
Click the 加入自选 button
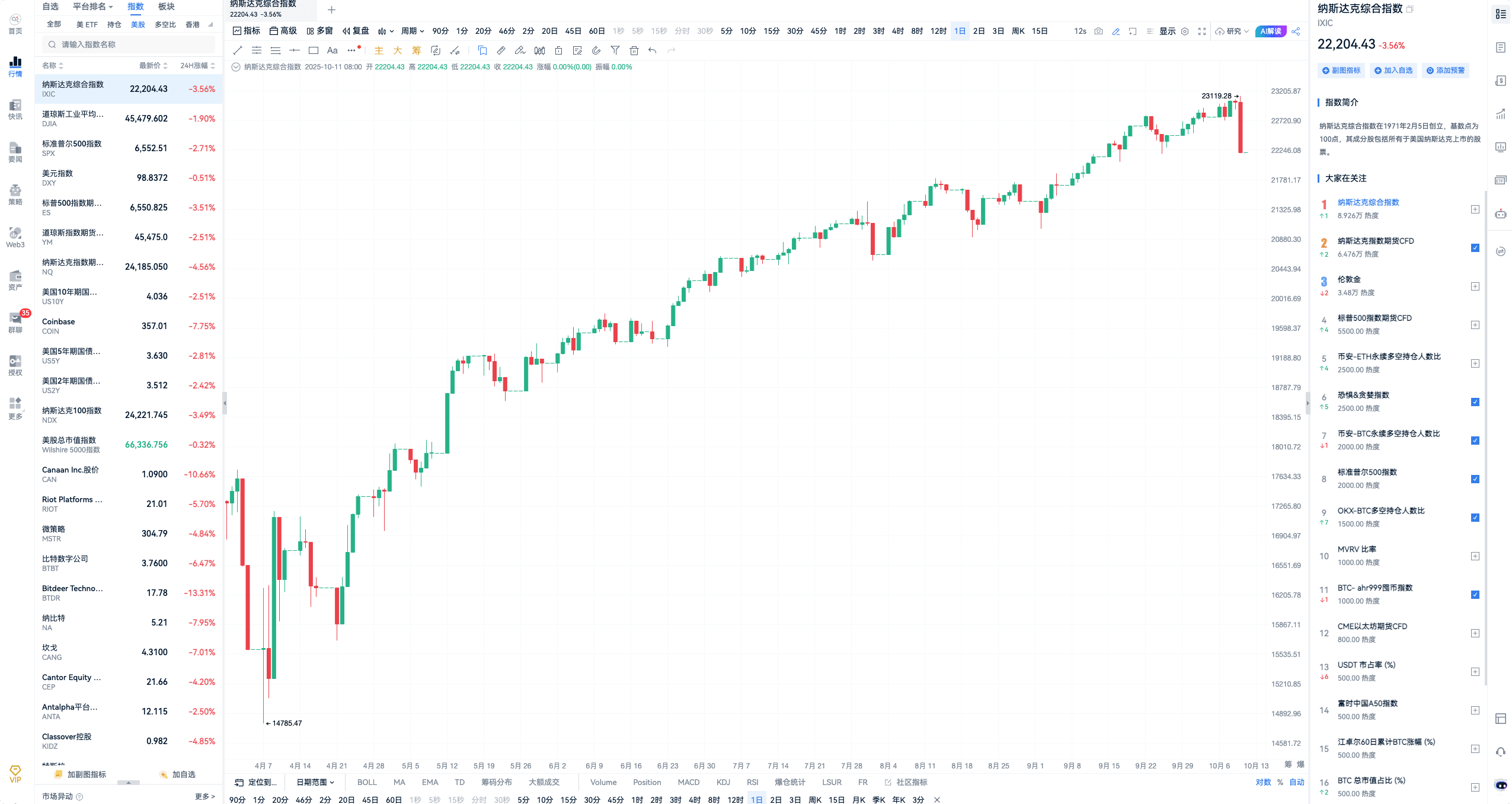click(1393, 71)
